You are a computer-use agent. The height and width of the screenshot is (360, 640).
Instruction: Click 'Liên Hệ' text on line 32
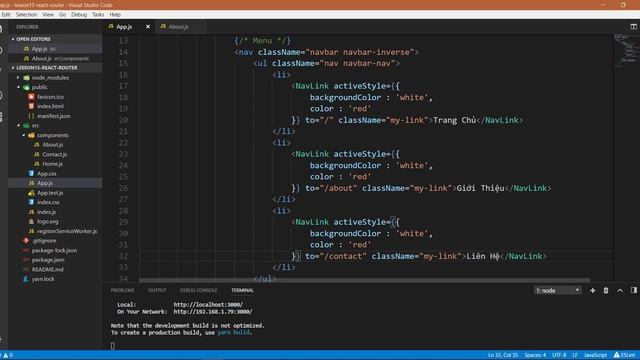pyautogui.click(x=483, y=256)
